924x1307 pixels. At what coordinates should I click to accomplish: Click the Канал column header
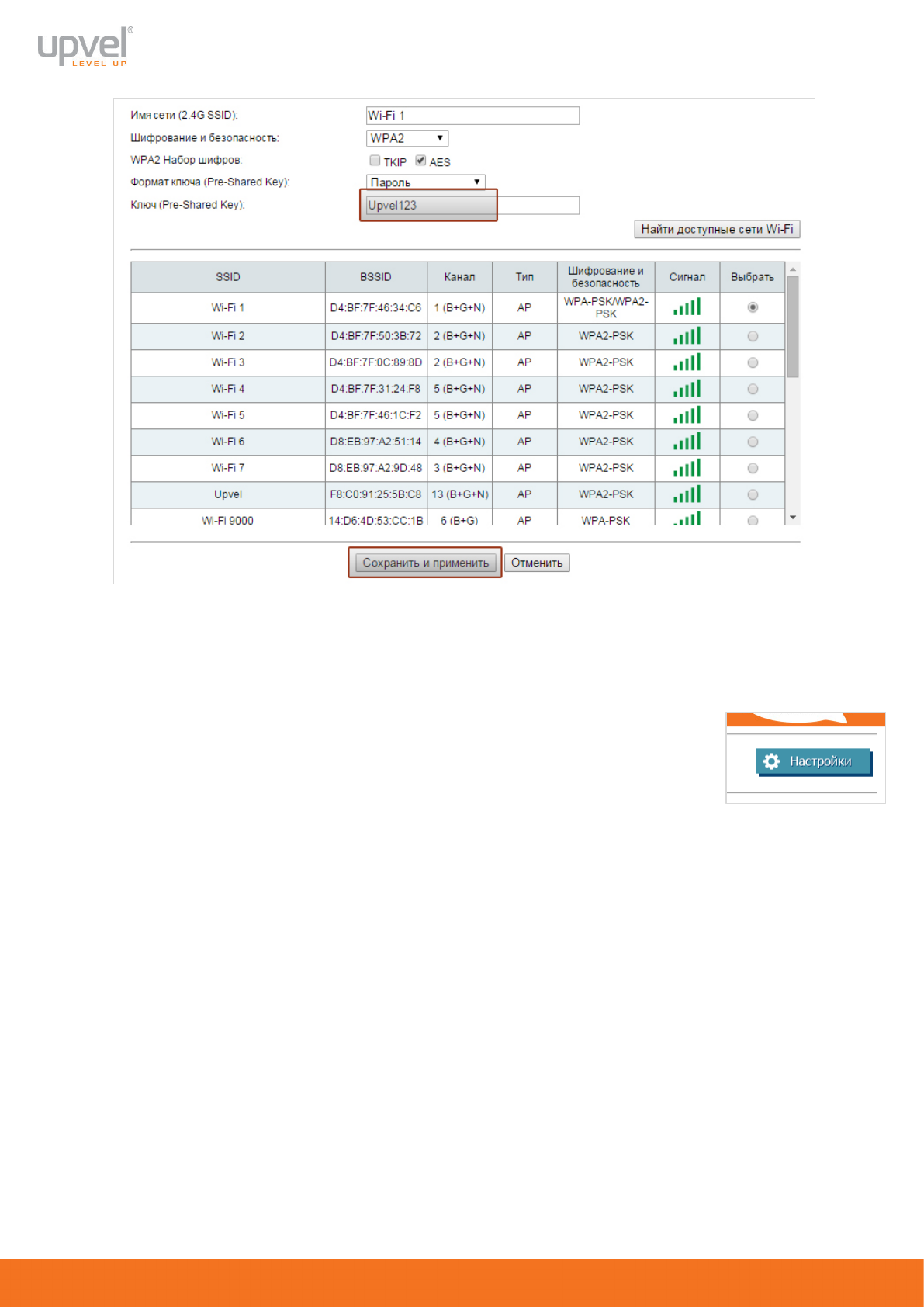(459, 277)
